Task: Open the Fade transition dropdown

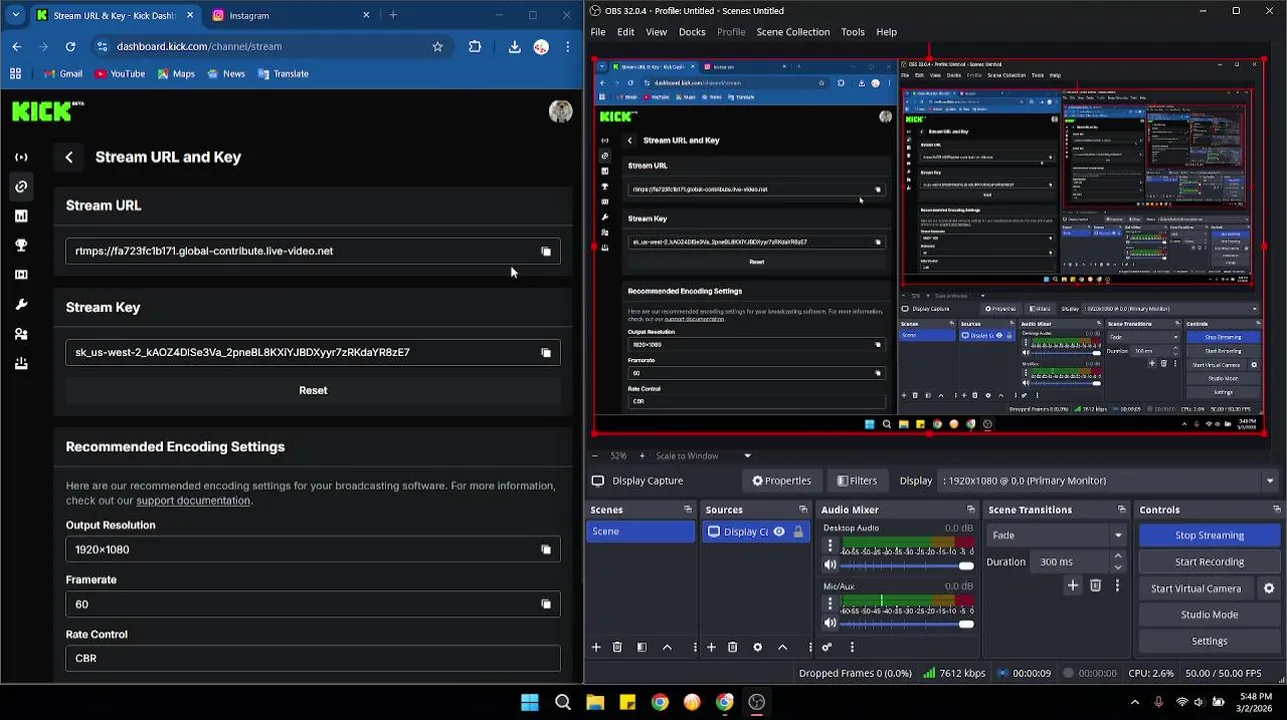Action: [1056, 535]
